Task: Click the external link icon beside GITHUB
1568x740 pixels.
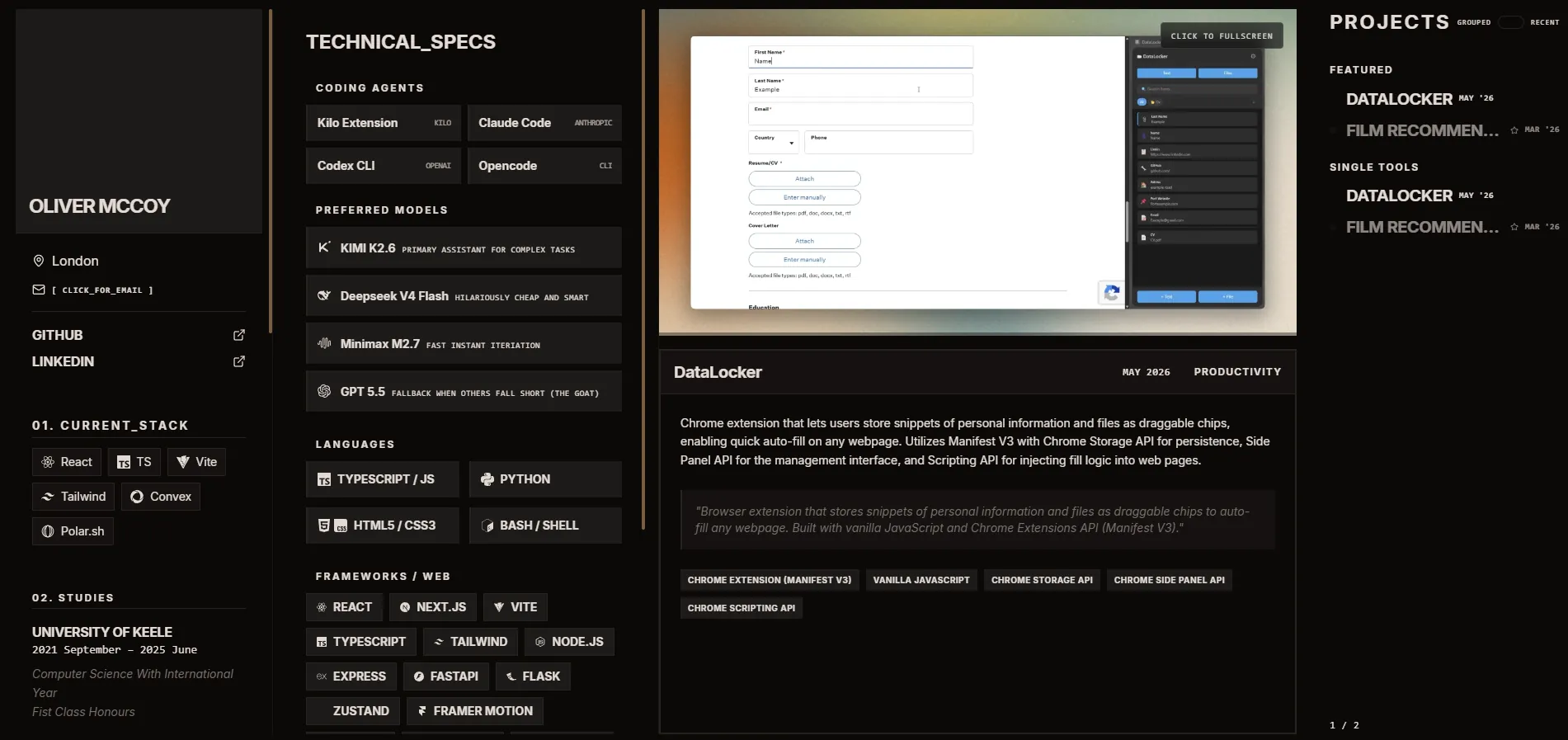Action: pos(239,335)
